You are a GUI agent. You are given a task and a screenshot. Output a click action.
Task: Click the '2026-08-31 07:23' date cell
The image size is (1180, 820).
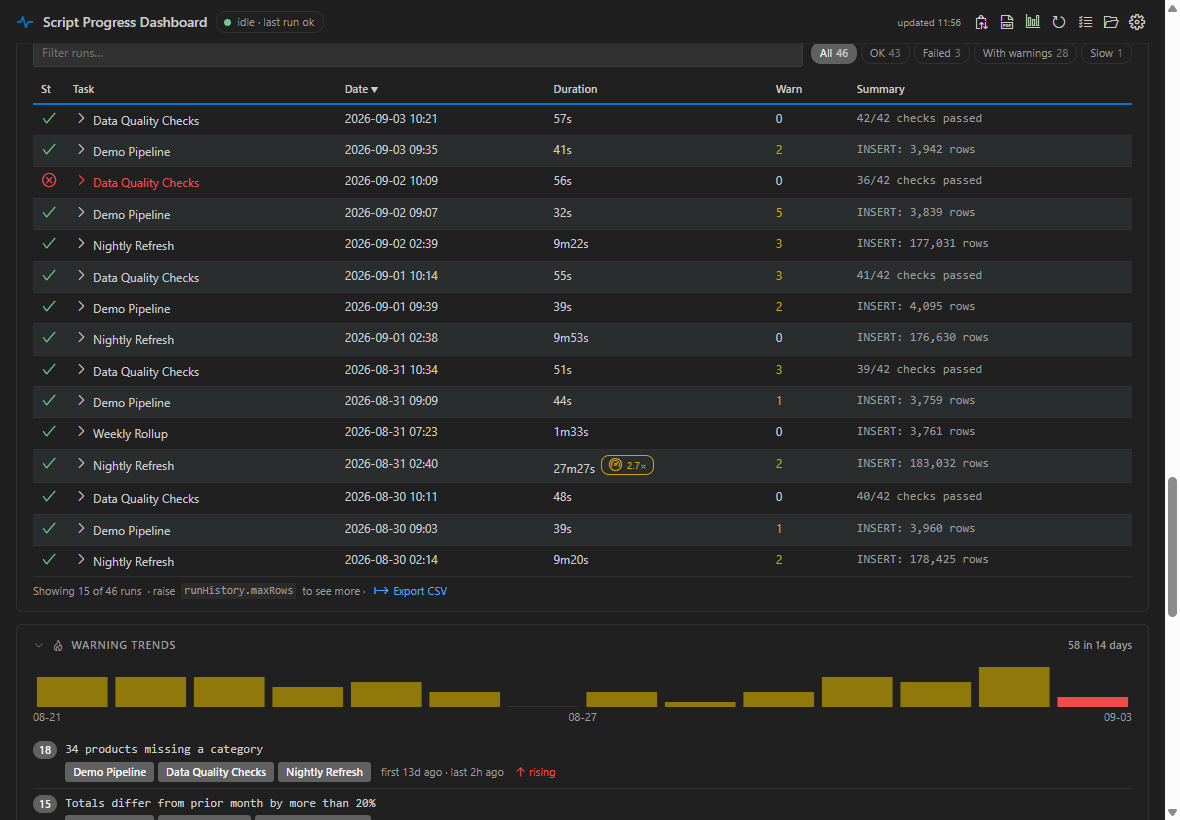click(391, 432)
